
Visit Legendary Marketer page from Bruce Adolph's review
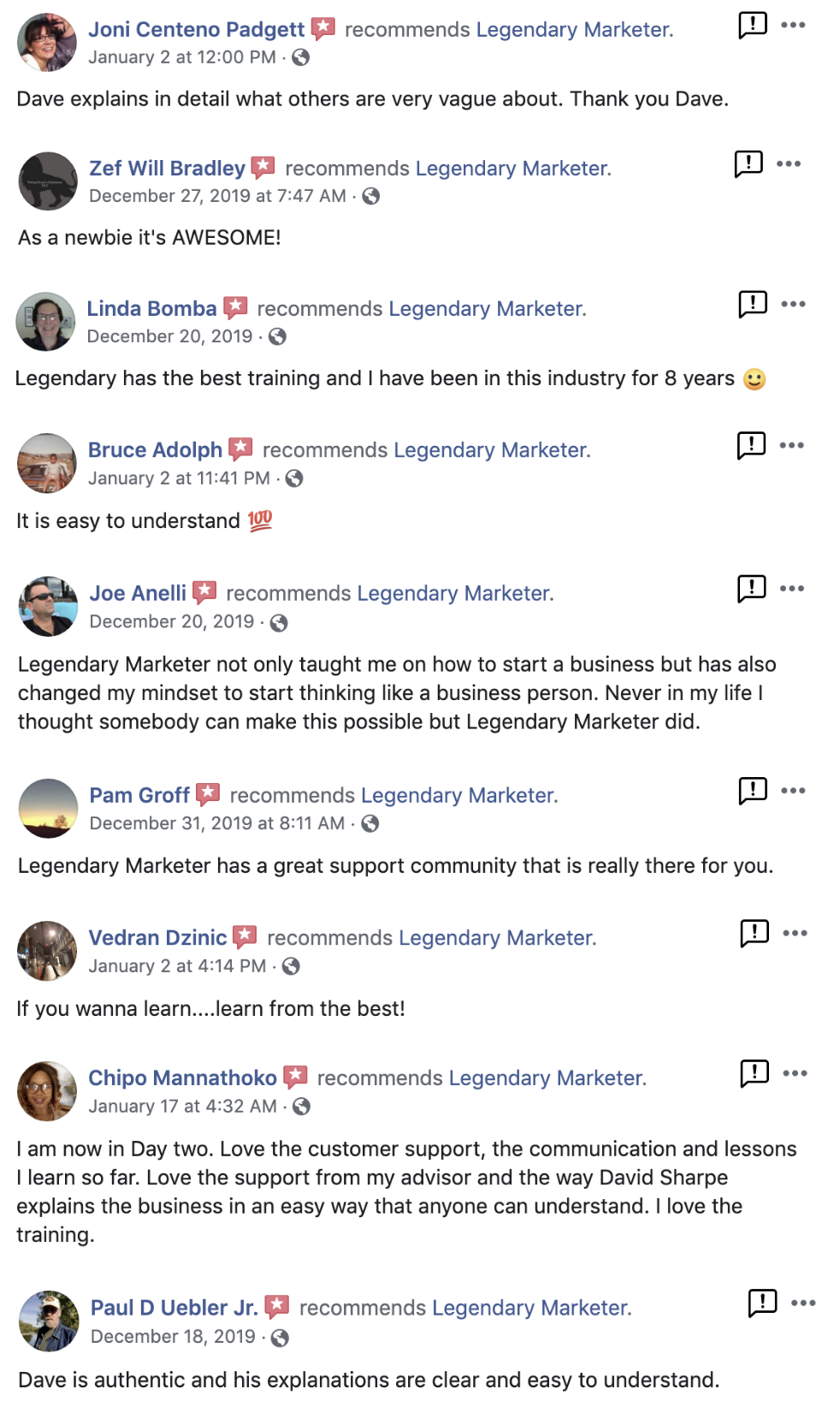click(492, 450)
